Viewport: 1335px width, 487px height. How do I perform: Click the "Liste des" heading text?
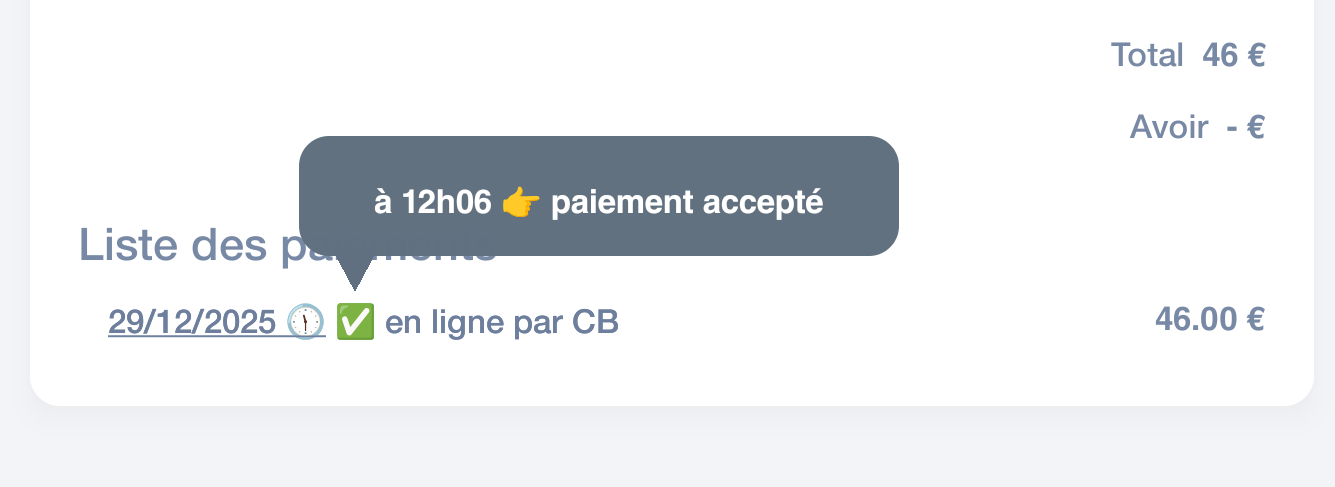click(170, 245)
